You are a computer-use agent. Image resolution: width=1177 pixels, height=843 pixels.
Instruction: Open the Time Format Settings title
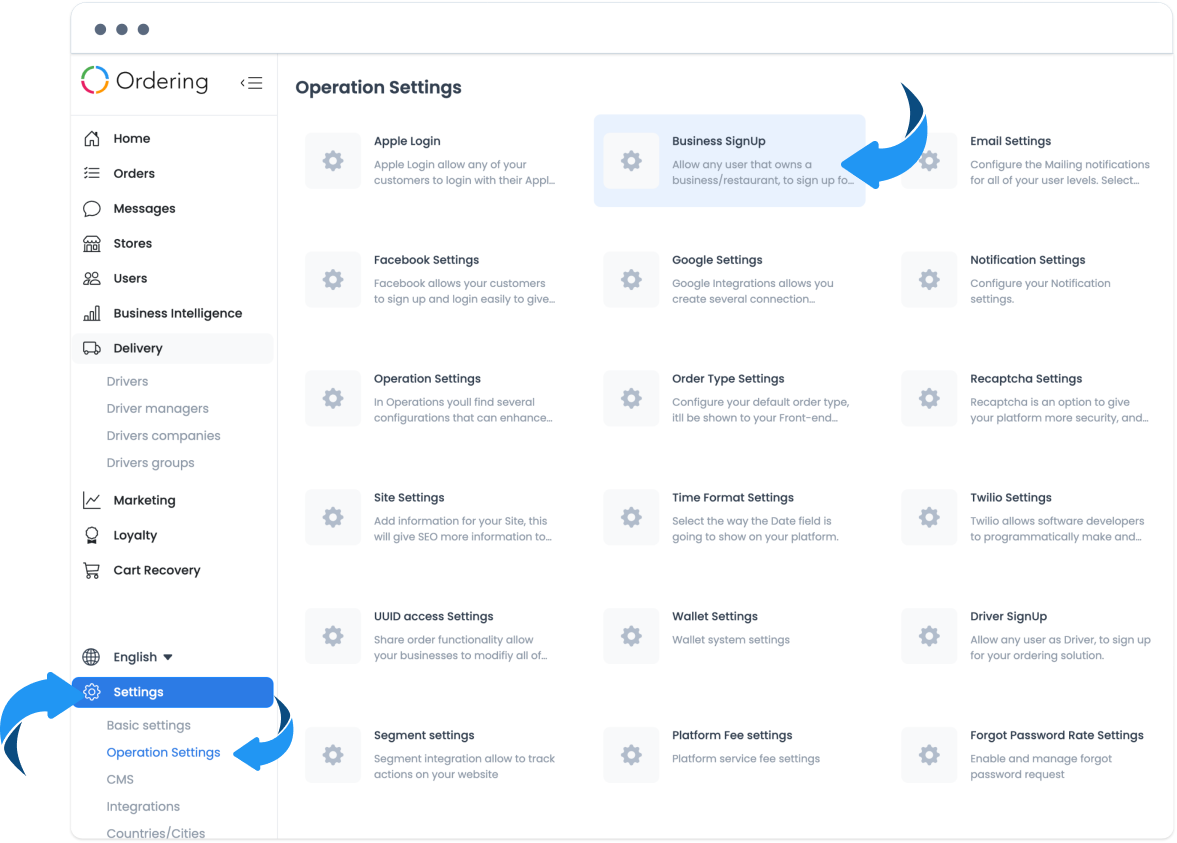733,498
